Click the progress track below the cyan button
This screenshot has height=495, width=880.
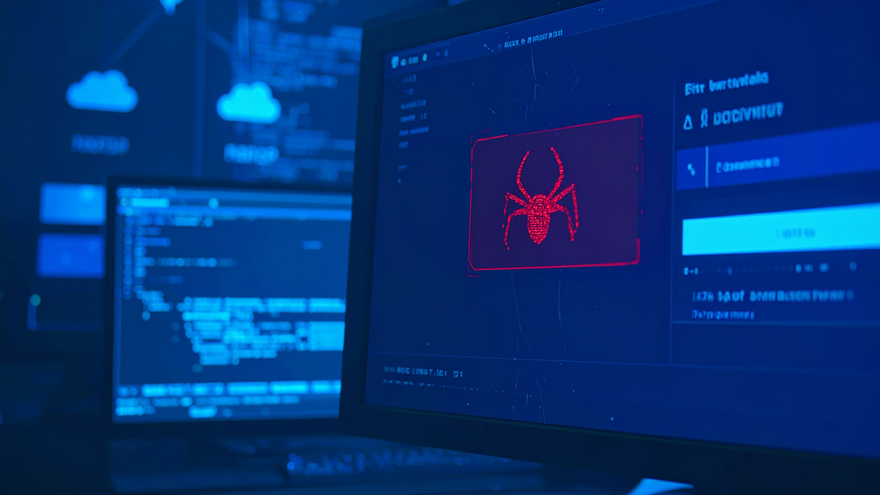coord(771,269)
